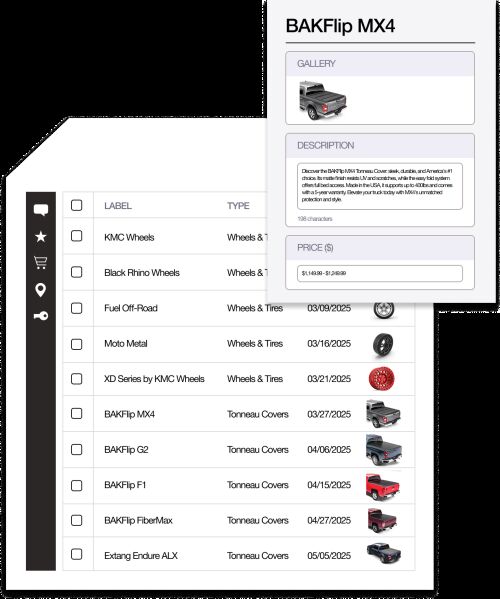
Task: Open the Moto Metal label
Action: pyautogui.click(x=126, y=343)
